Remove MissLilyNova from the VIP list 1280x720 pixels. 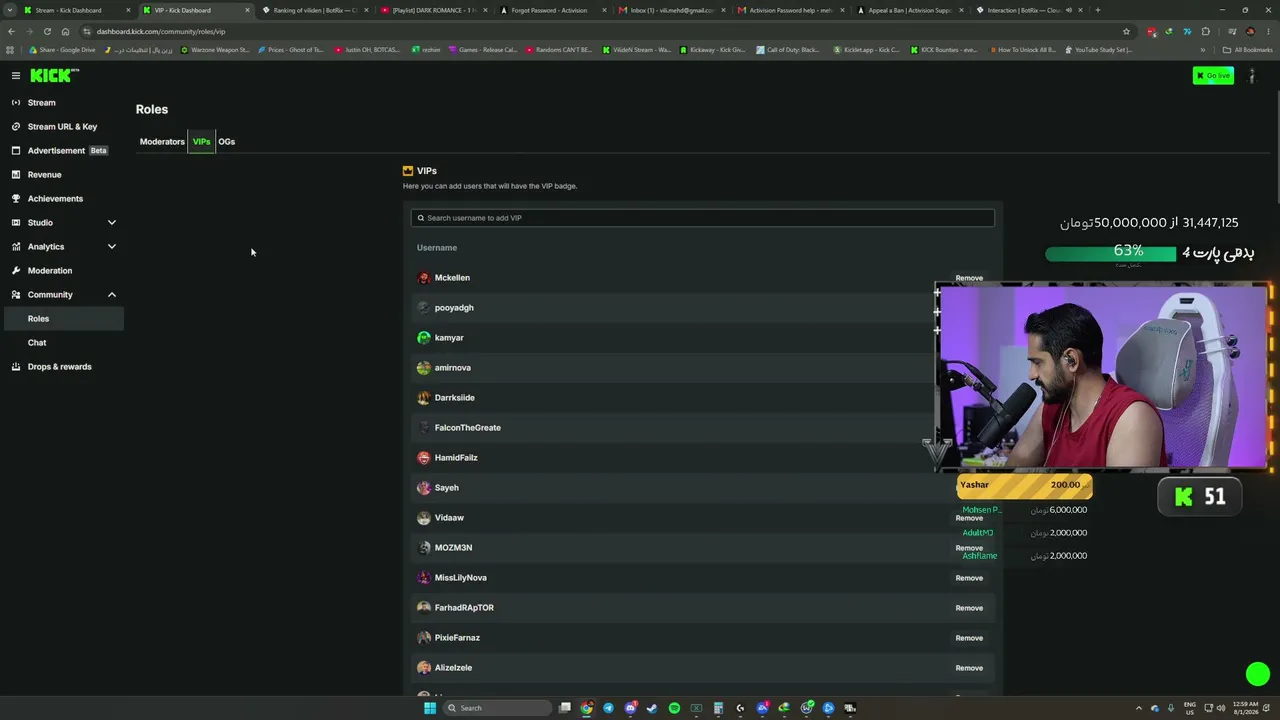tap(969, 578)
